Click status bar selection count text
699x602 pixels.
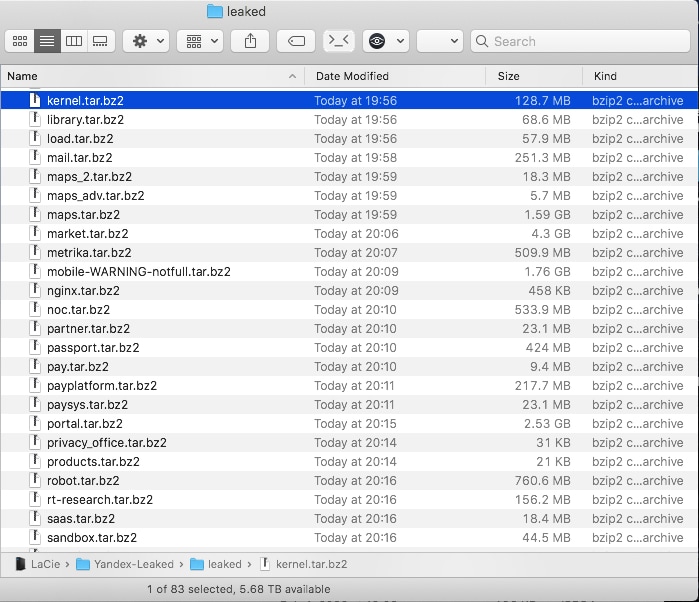coord(238,589)
